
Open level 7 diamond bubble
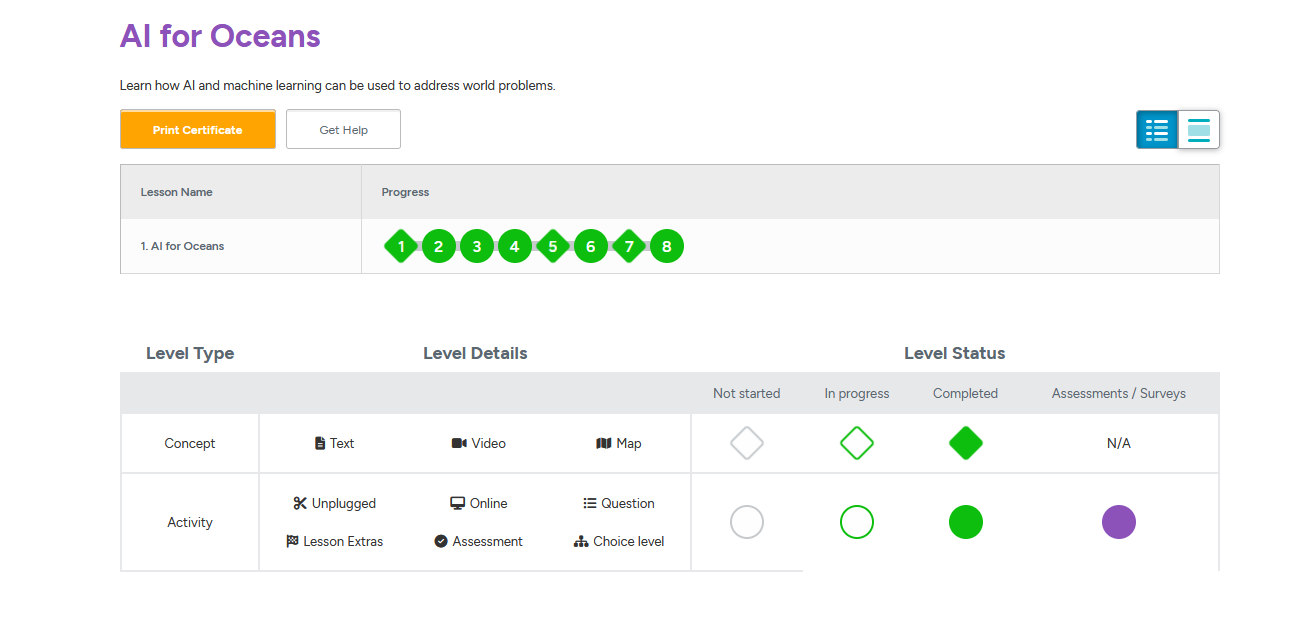(629, 246)
